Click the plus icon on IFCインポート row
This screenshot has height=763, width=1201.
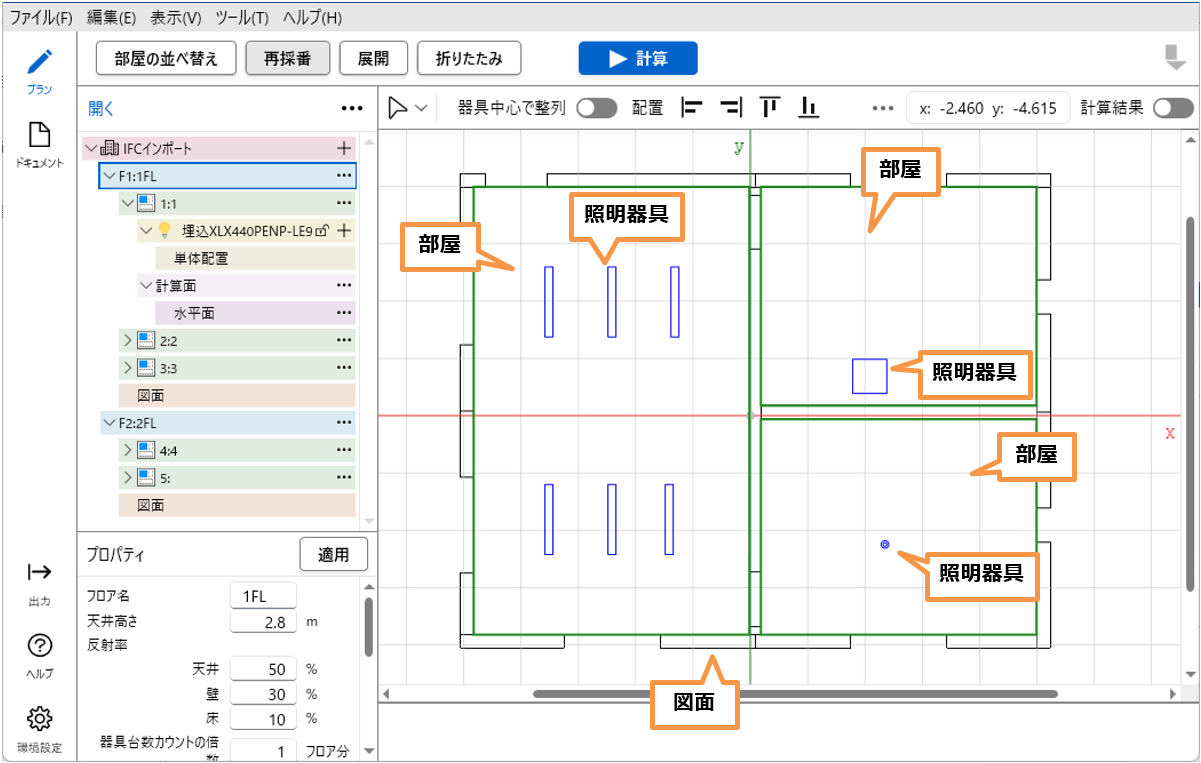(344, 148)
